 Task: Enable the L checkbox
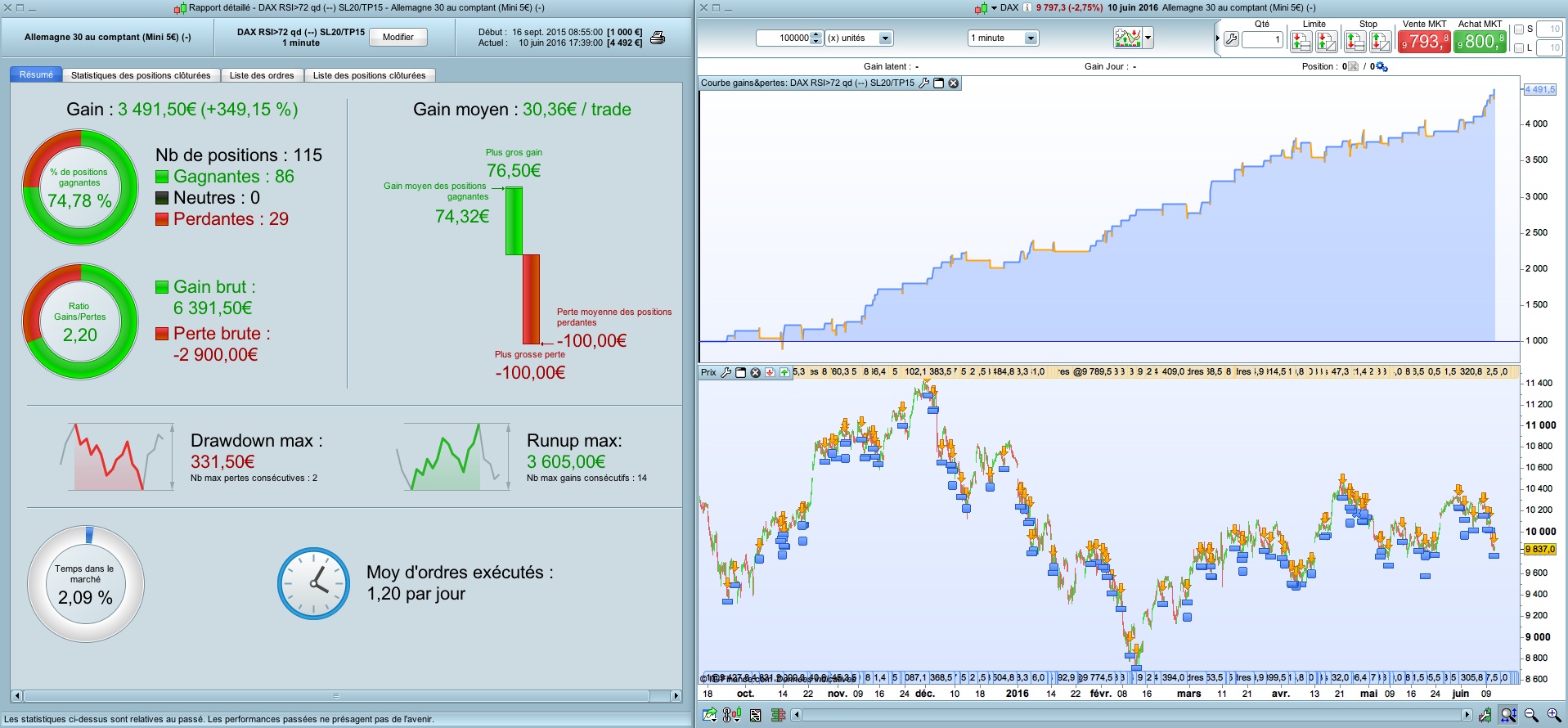[1519, 48]
